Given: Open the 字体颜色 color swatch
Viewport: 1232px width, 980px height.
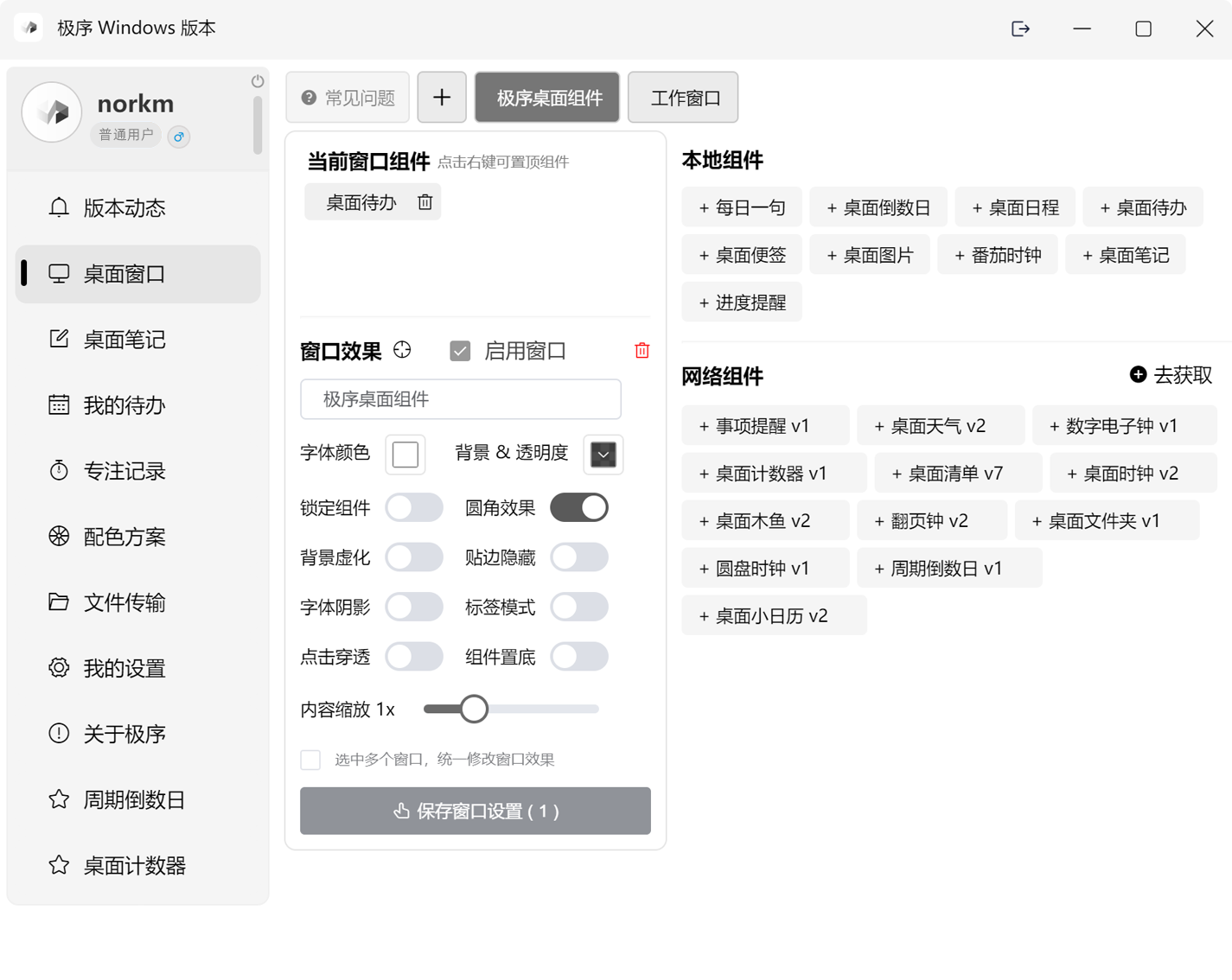Looking at the screenshot, I should pyautogui.click(x=405, y=454).
